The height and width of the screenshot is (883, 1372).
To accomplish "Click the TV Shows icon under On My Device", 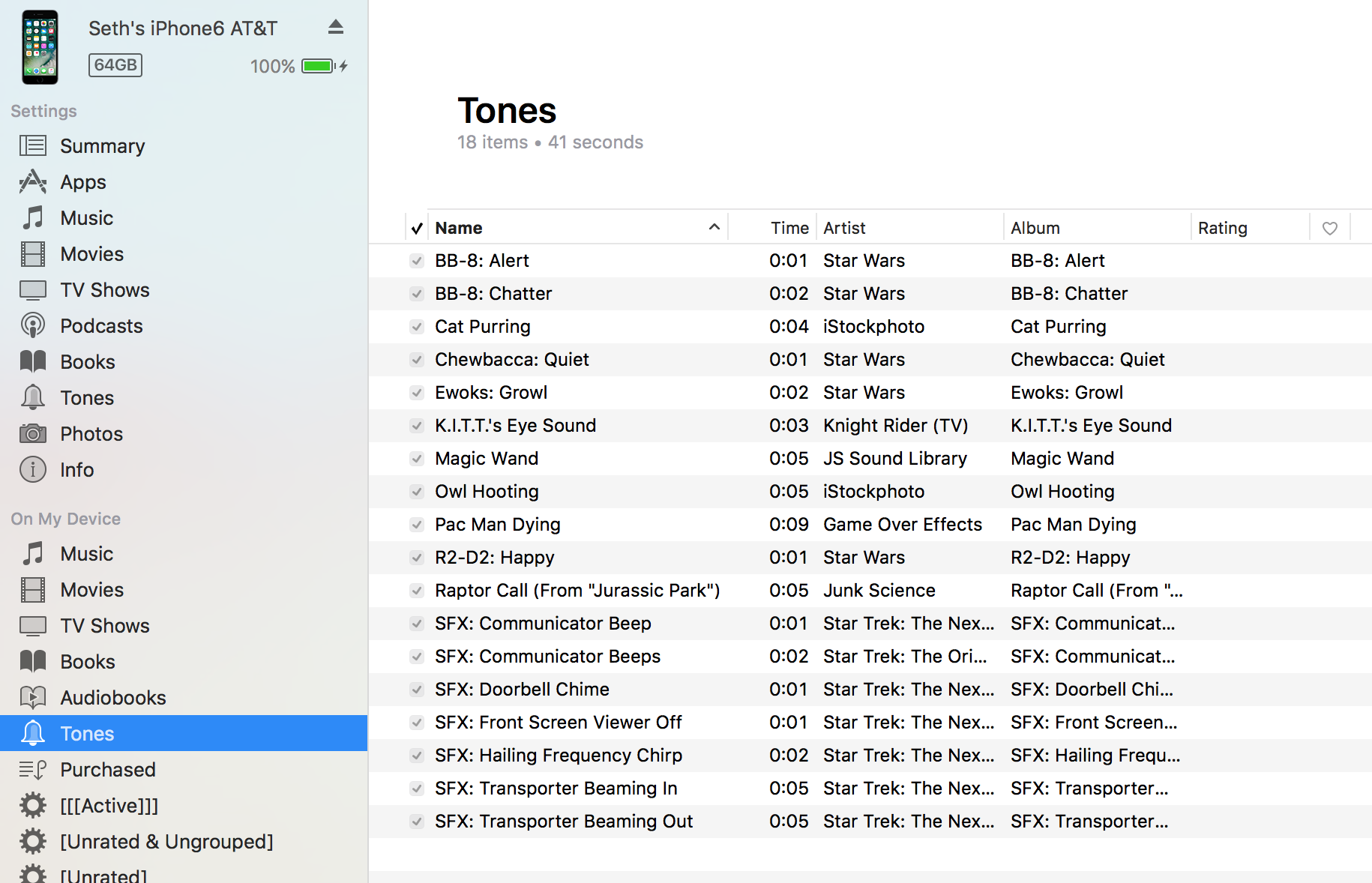I will 33,625.
